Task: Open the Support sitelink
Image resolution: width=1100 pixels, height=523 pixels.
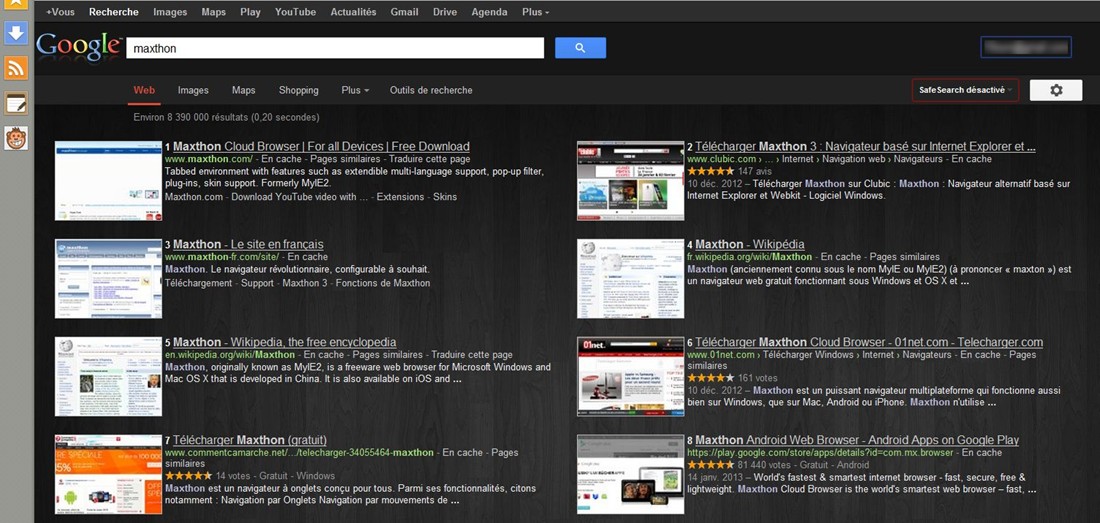Action: (257, 283)
